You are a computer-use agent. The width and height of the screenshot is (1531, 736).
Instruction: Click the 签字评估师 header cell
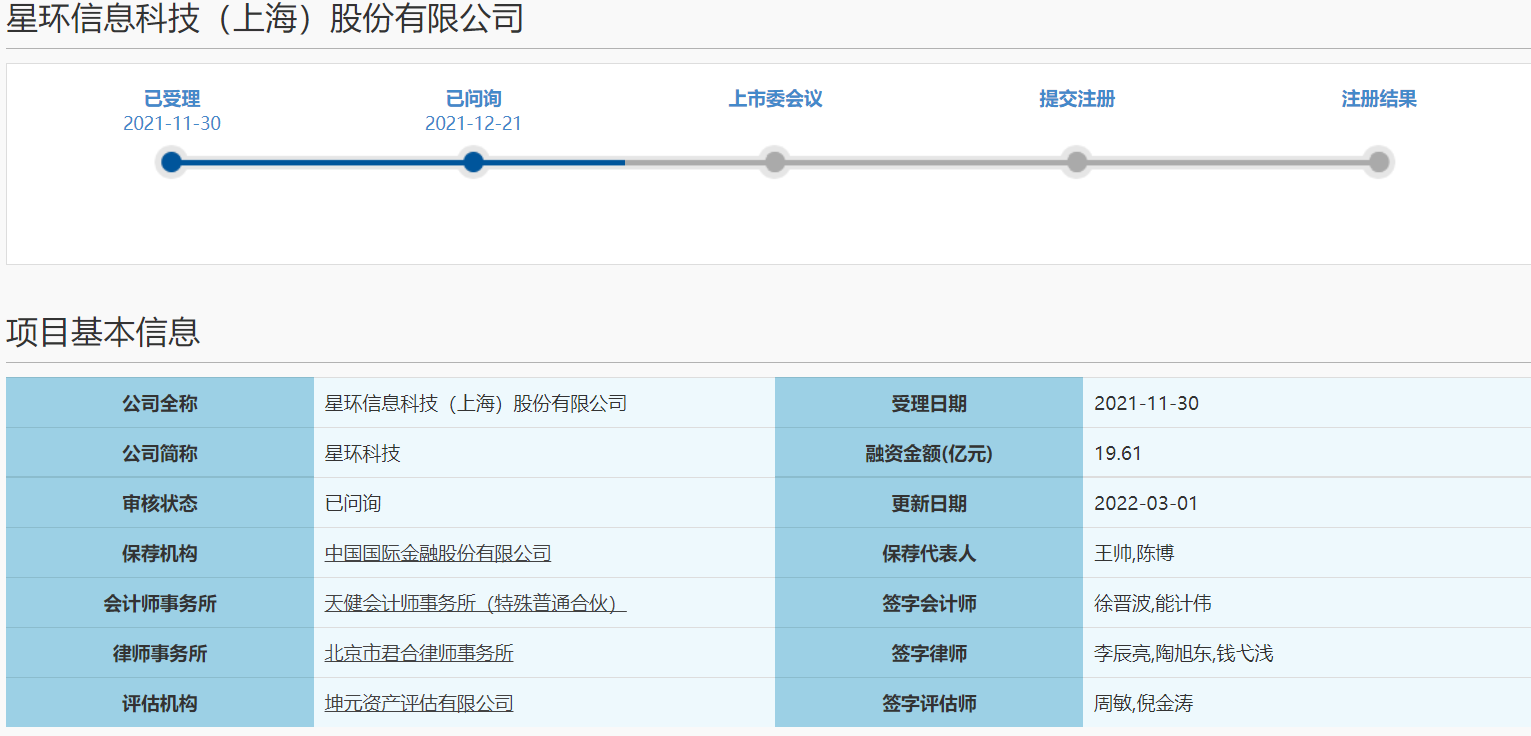click(x=929, y=703)
